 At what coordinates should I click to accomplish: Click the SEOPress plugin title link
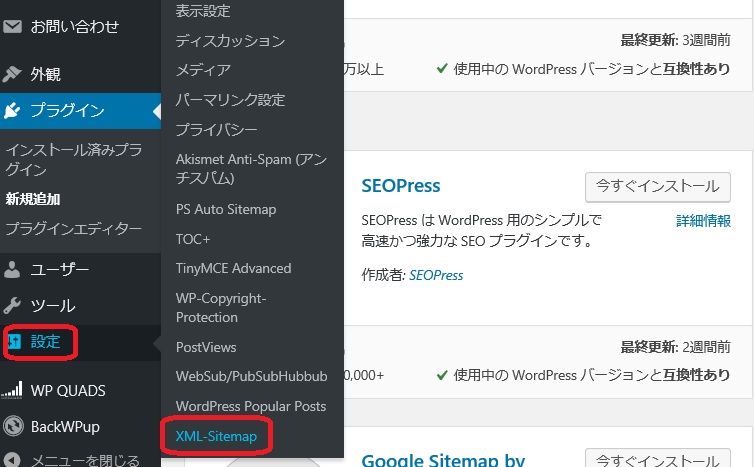click(x=400, y=186)
